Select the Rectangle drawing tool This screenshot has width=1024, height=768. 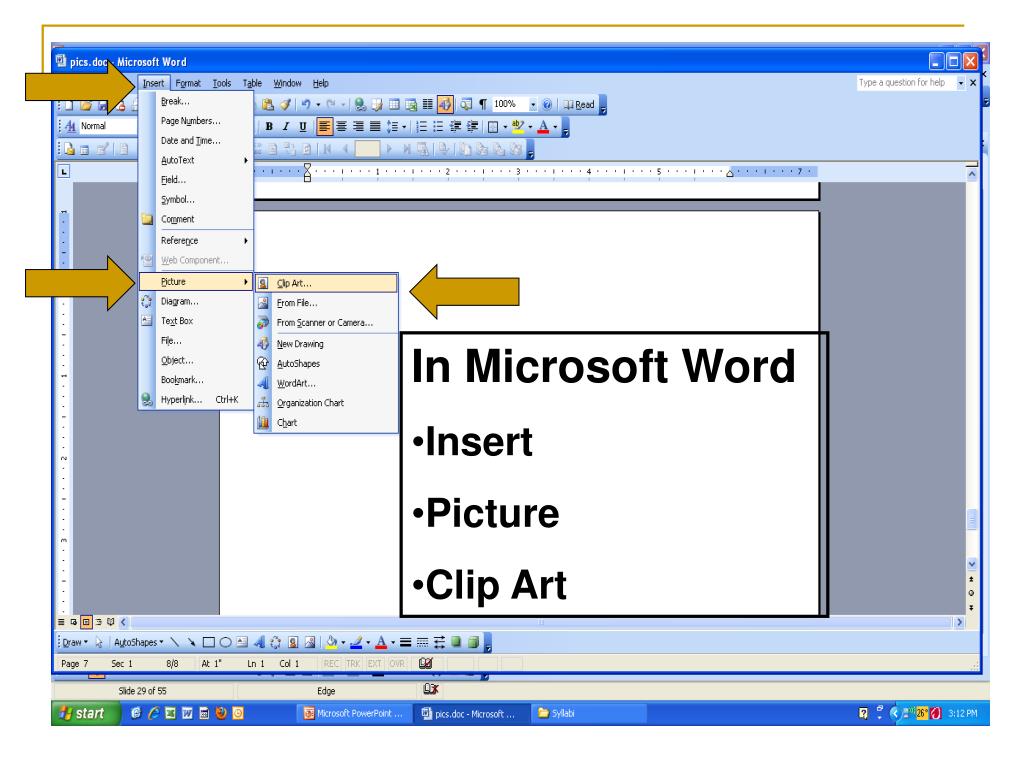(x=208, y=643)
